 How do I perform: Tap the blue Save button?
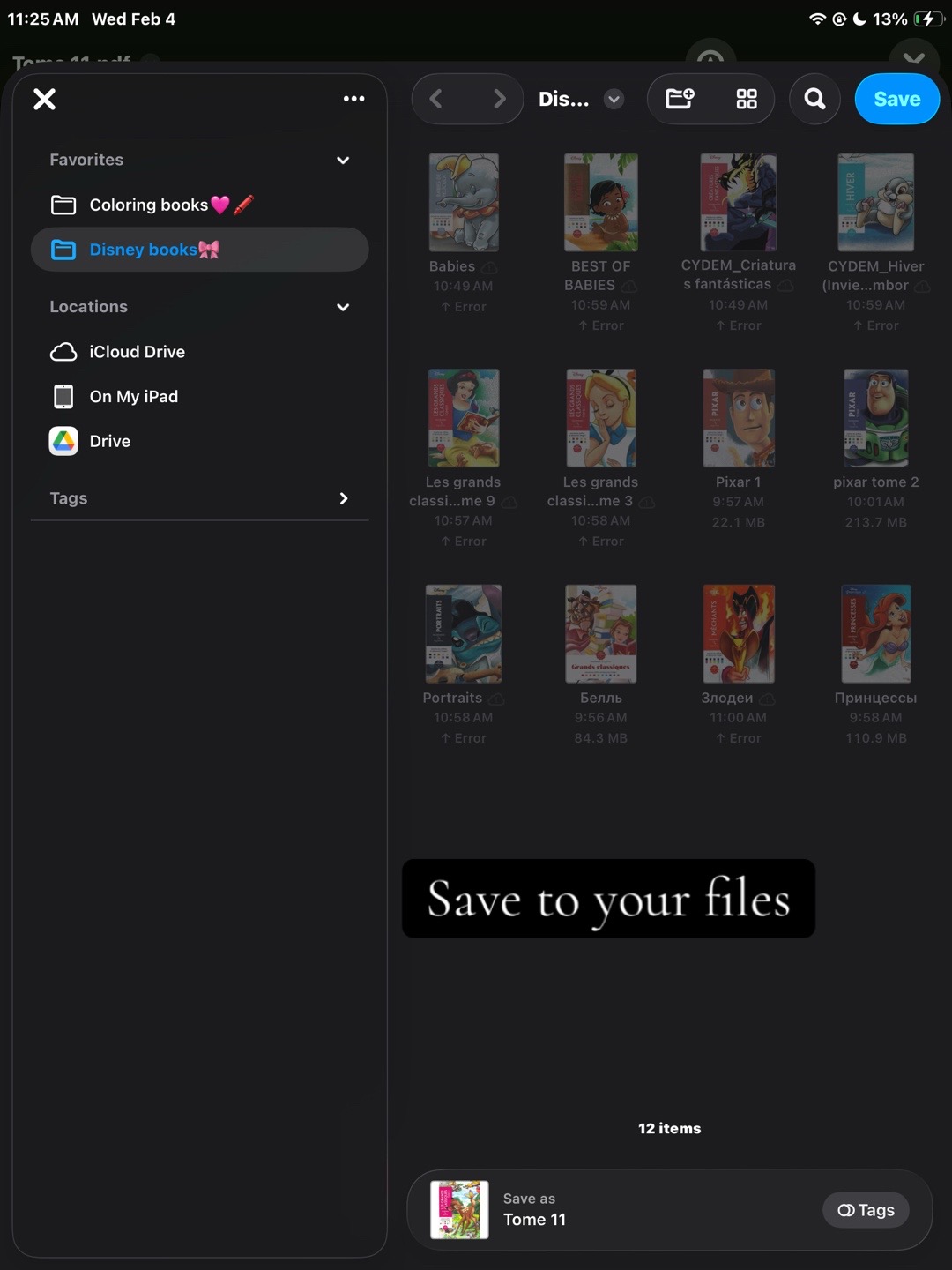pyautogui.click(x=897, y=99)
